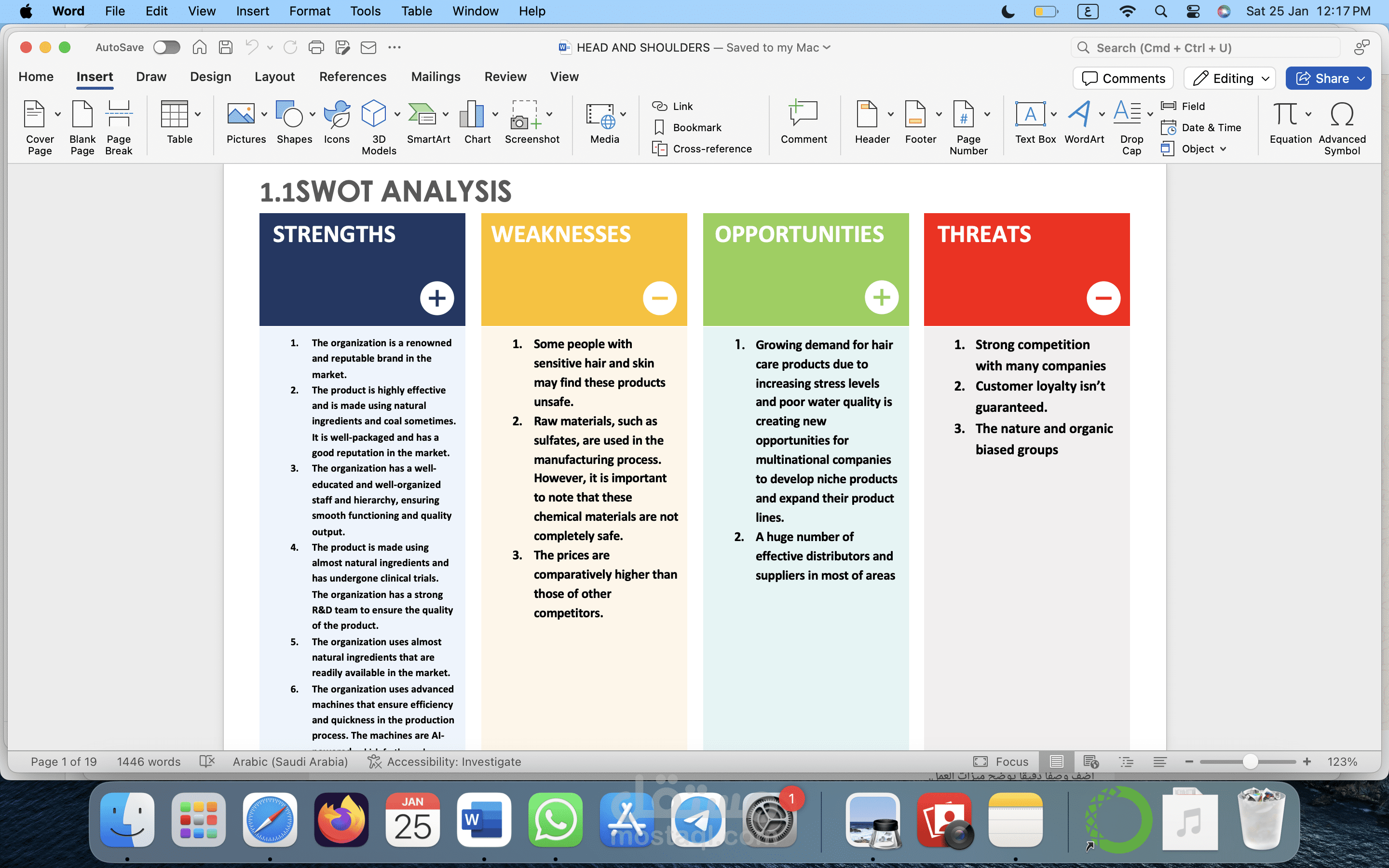Insert a Footer
Image resolution: width=1389 pixels, height=868 pixels.
click(920, 122)
